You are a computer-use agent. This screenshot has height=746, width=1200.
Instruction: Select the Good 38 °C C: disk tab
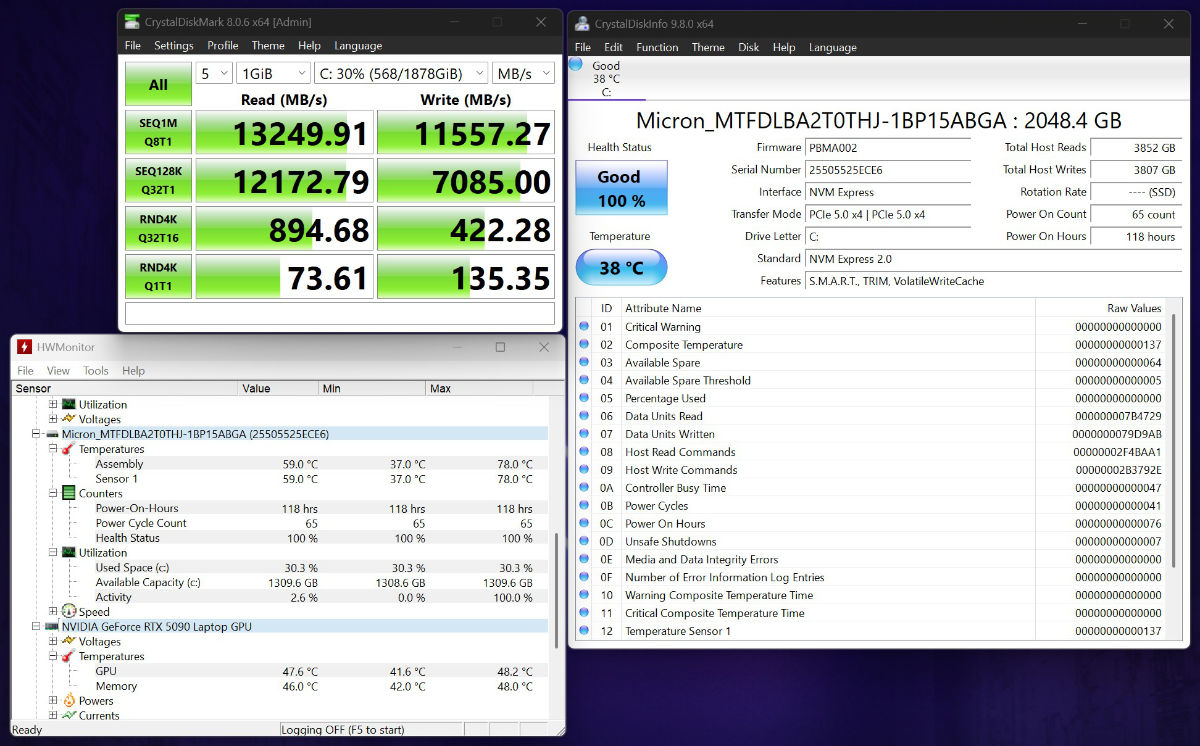click(x=606, y=79)
